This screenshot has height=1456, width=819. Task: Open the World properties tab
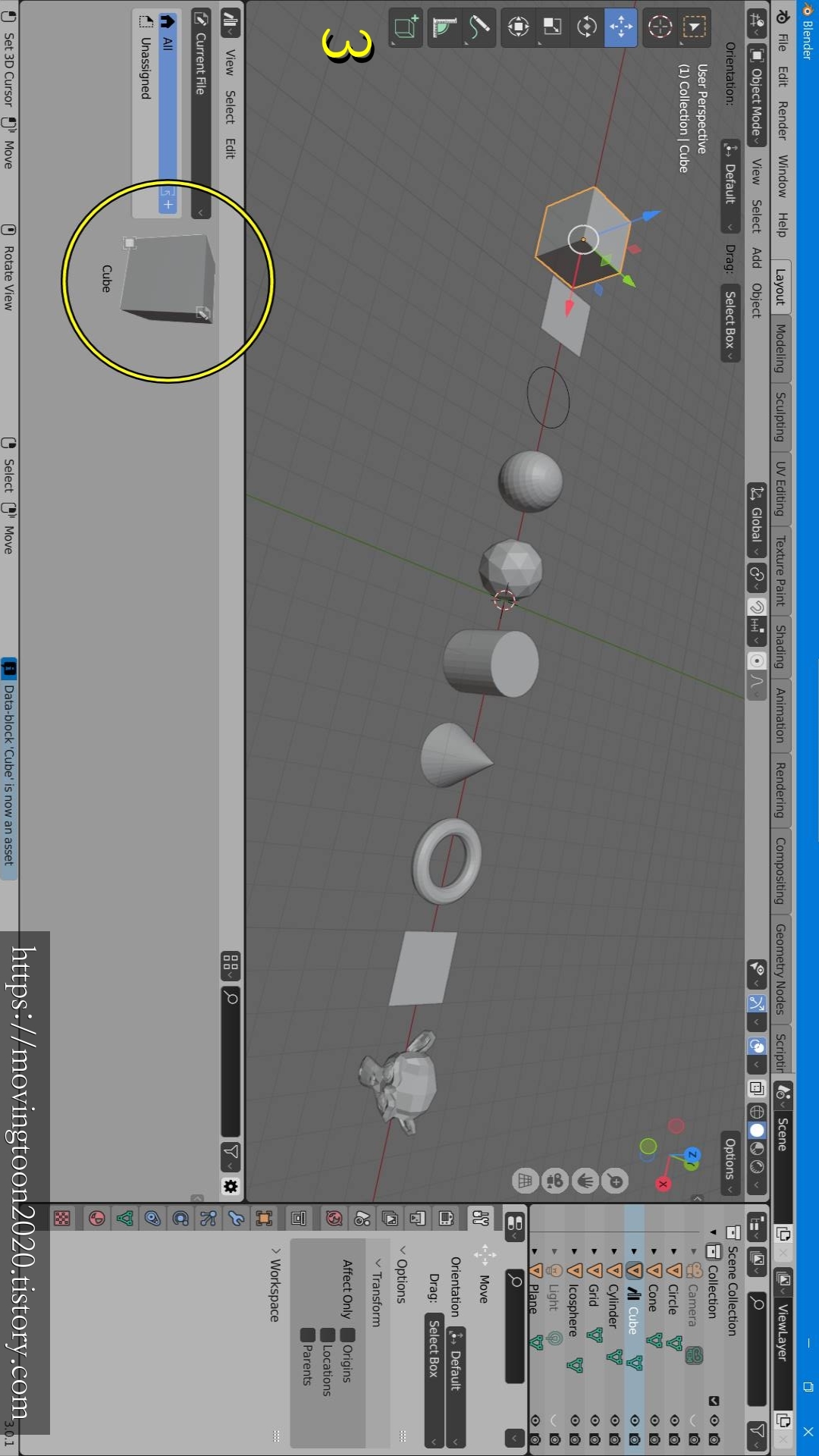coord(334,1218)
